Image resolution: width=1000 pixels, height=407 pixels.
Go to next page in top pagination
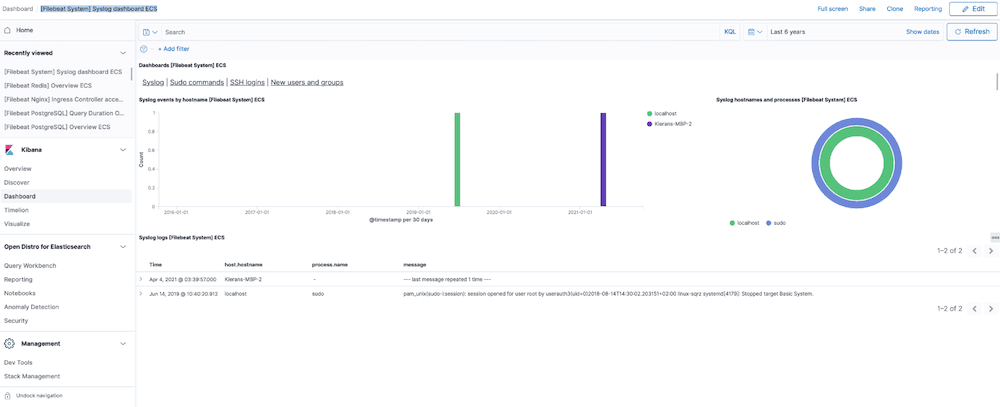coord(990,251)
